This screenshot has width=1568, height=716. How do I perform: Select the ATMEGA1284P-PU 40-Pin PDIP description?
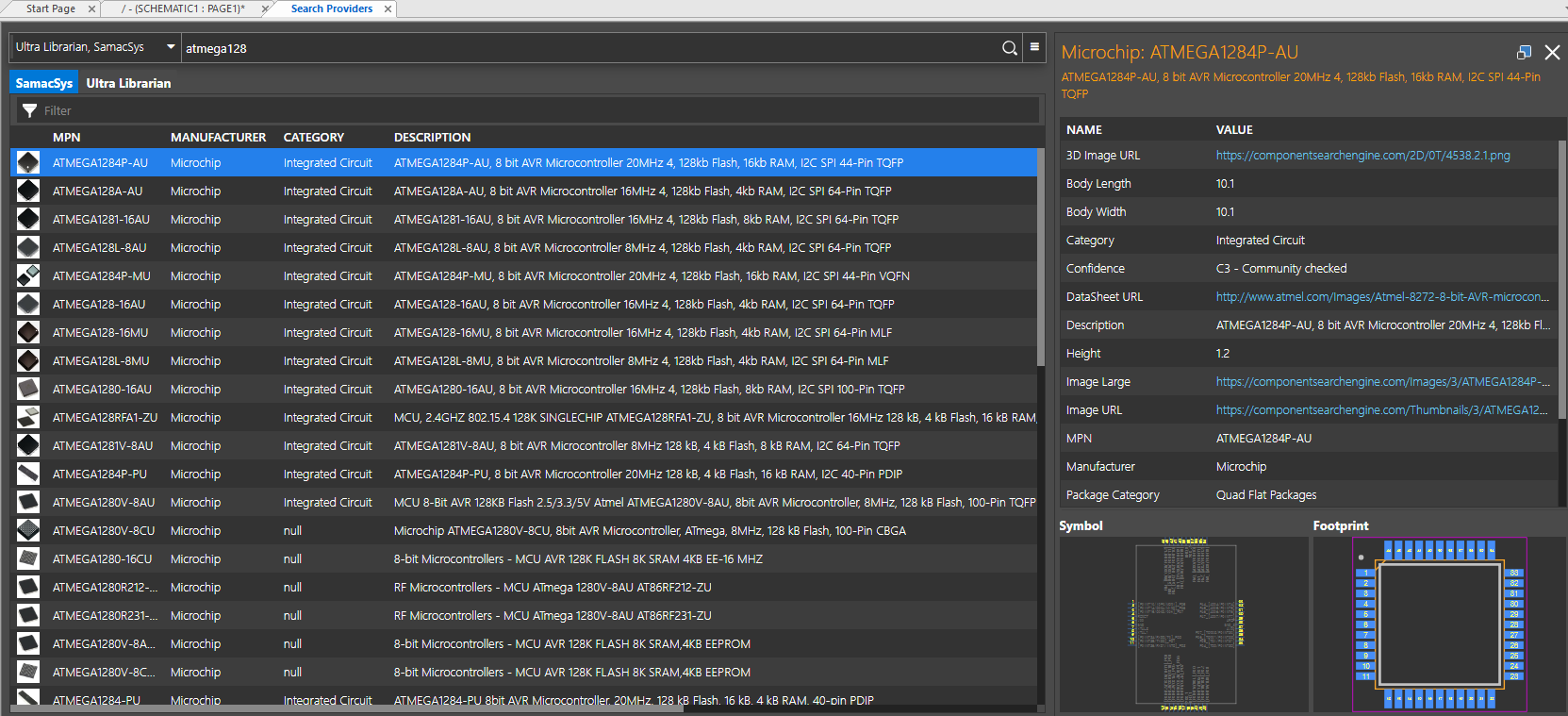(x=648, y=475)
